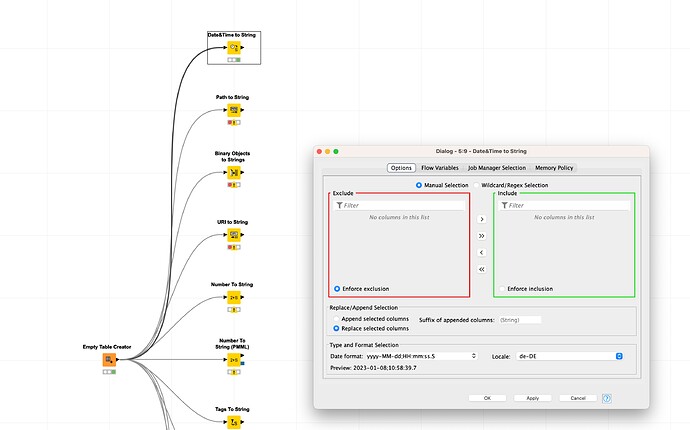The height and width of the screenshot is (430, 690).
Task: Click the Include list Filter field
Action: pos(565,206)
